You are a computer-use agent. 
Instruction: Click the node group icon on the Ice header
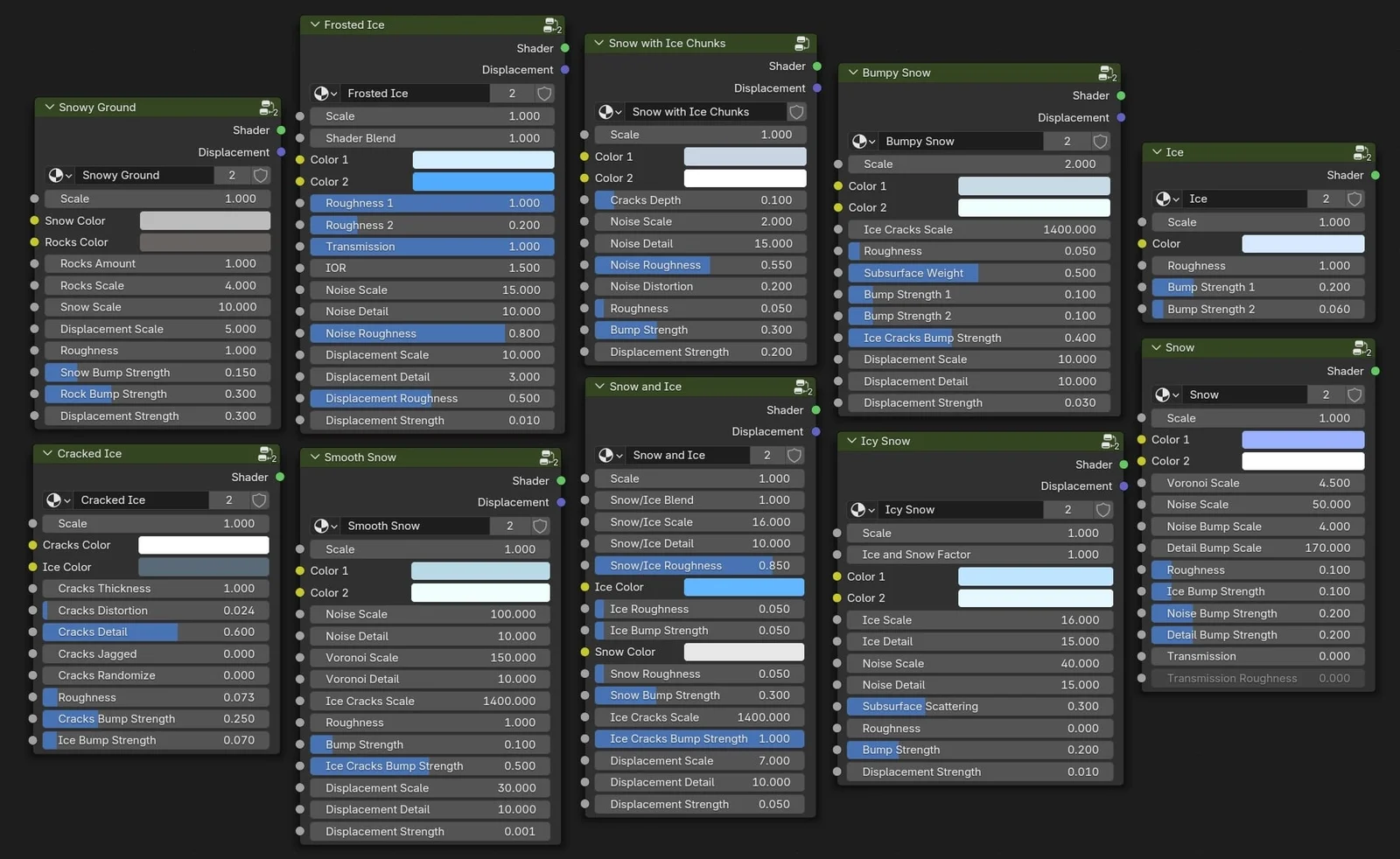pos(1165,199)
